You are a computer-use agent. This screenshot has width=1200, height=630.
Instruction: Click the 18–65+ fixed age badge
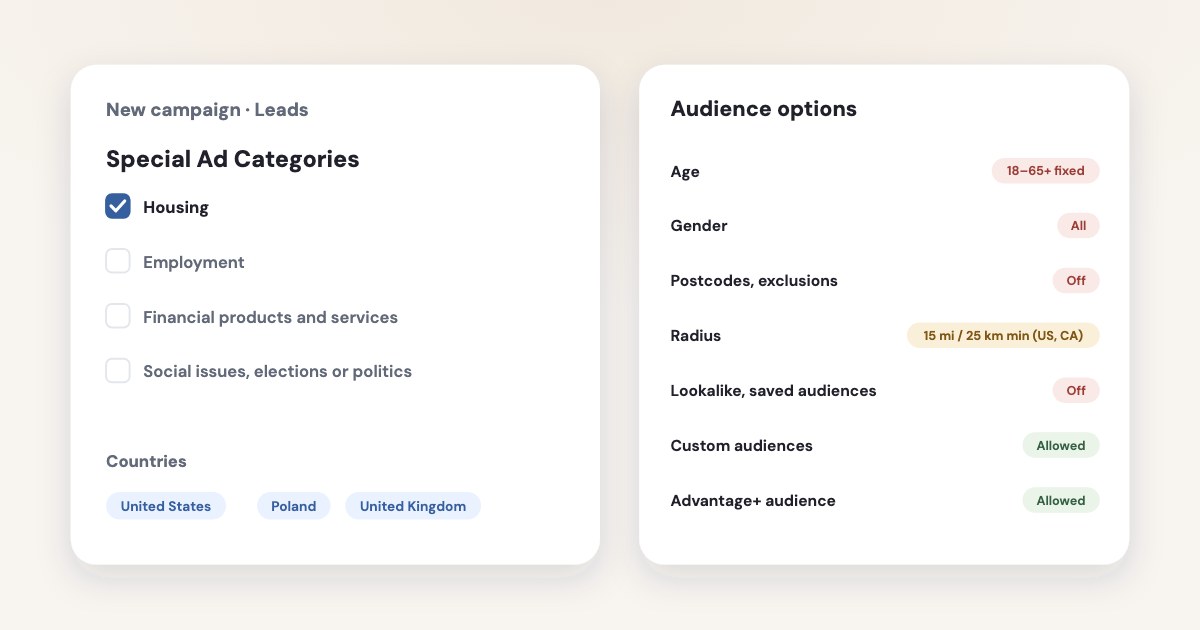(x=1045, y=171)
